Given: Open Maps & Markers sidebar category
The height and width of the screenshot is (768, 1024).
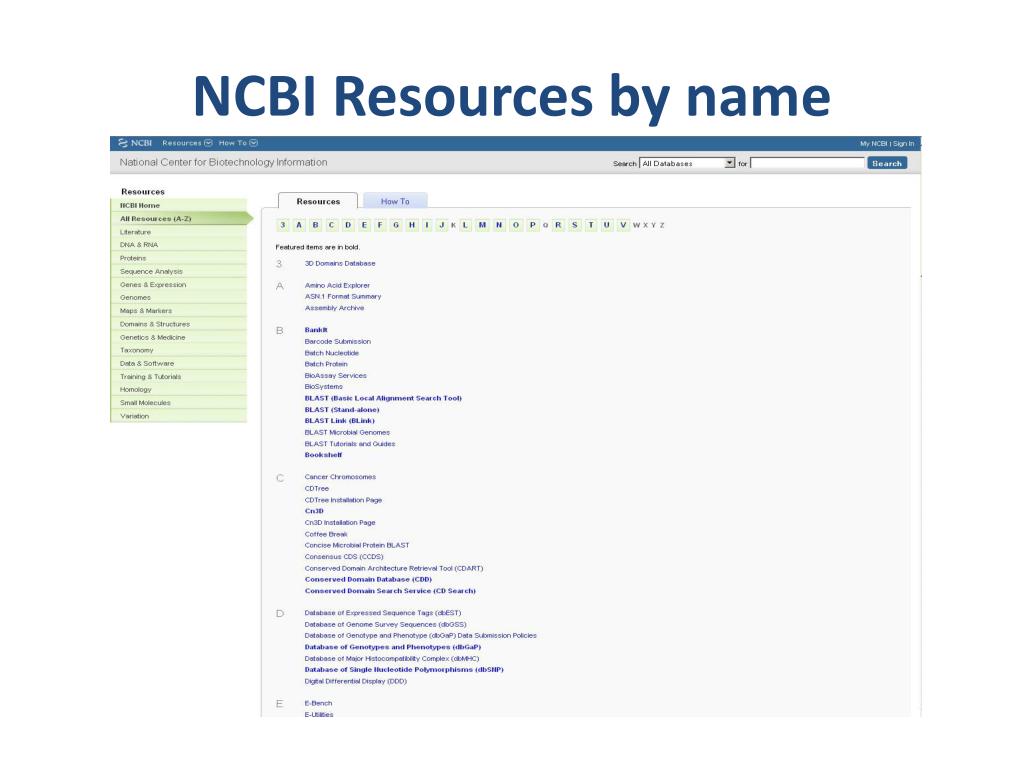Looking at the screenshot, I should point(179,311).
